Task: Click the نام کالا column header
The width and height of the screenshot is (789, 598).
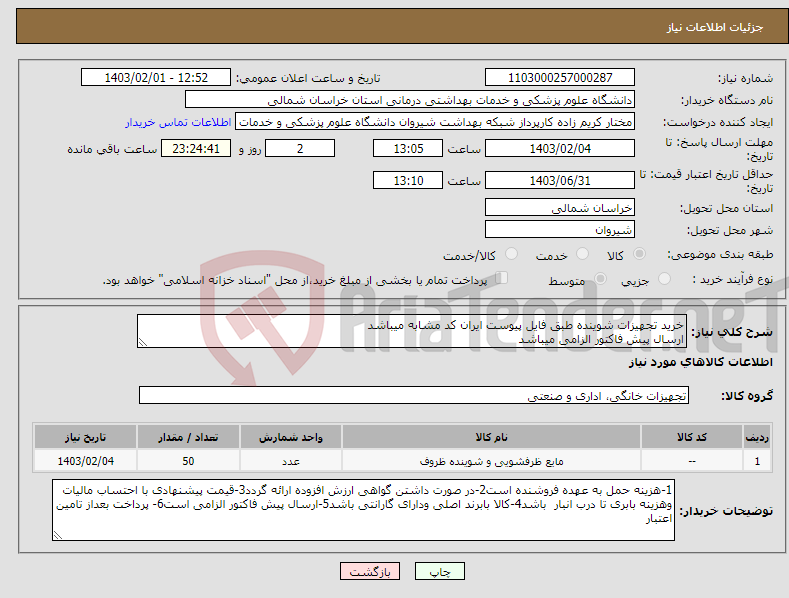Action: (491, 437)
